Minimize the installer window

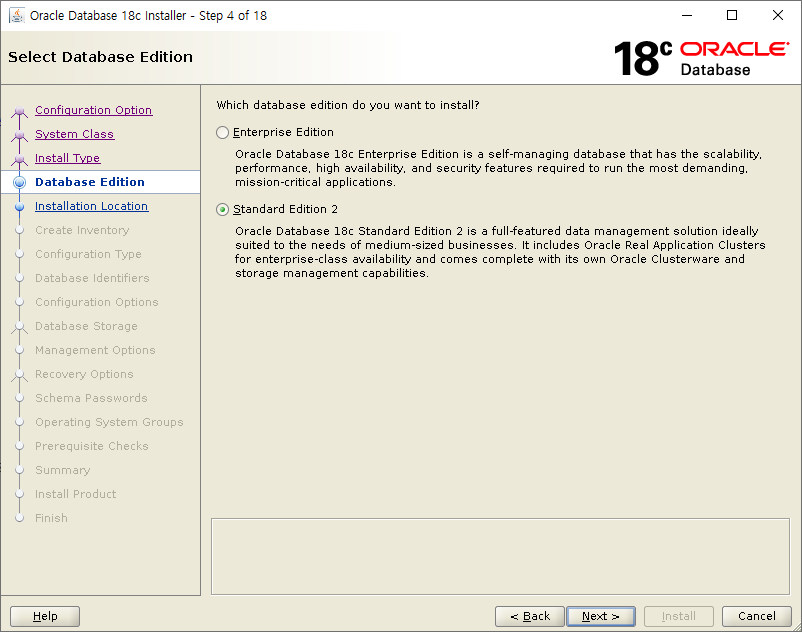tap(687, 15)
